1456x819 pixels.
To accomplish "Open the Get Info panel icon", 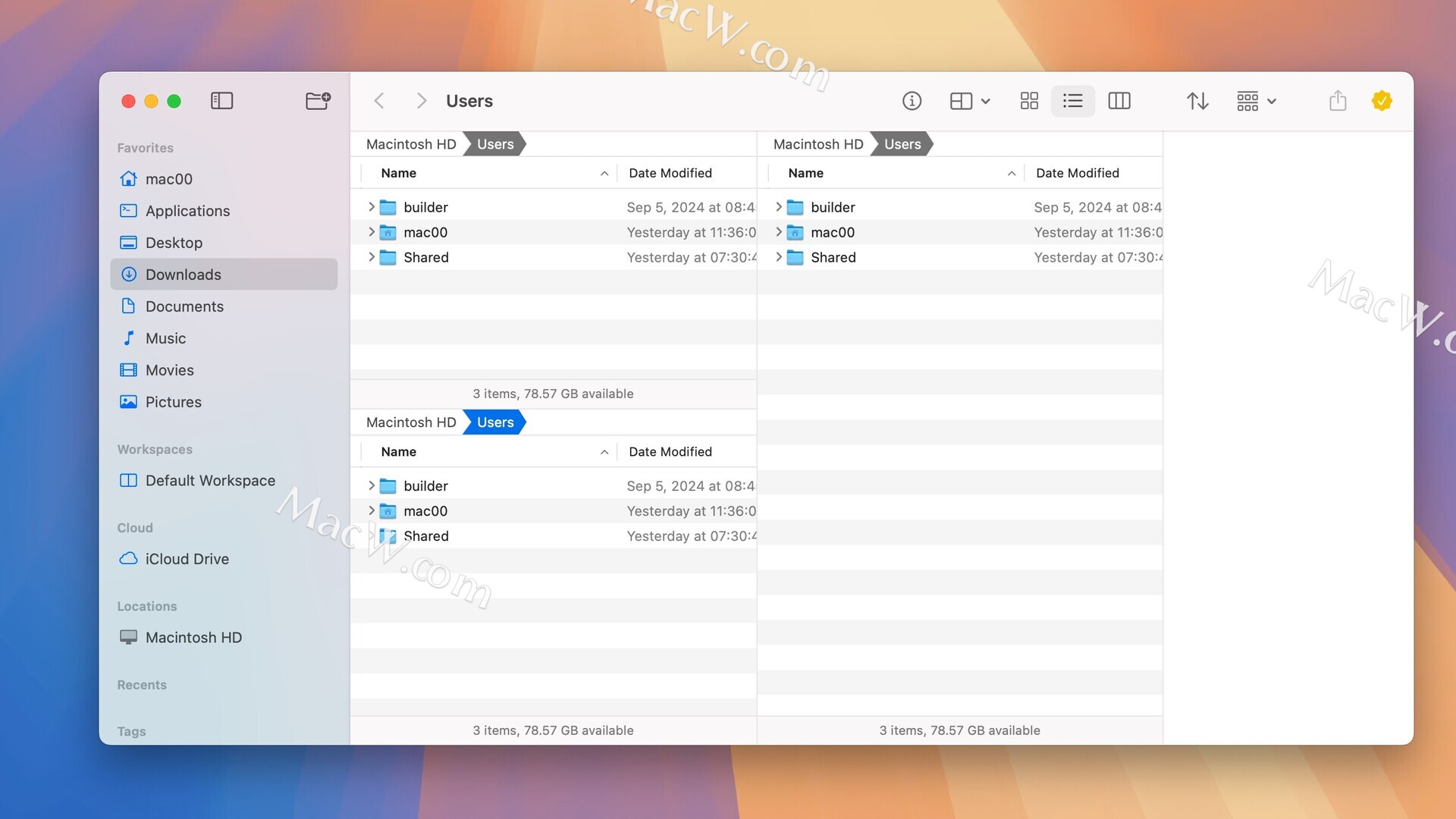I will 912,101.
